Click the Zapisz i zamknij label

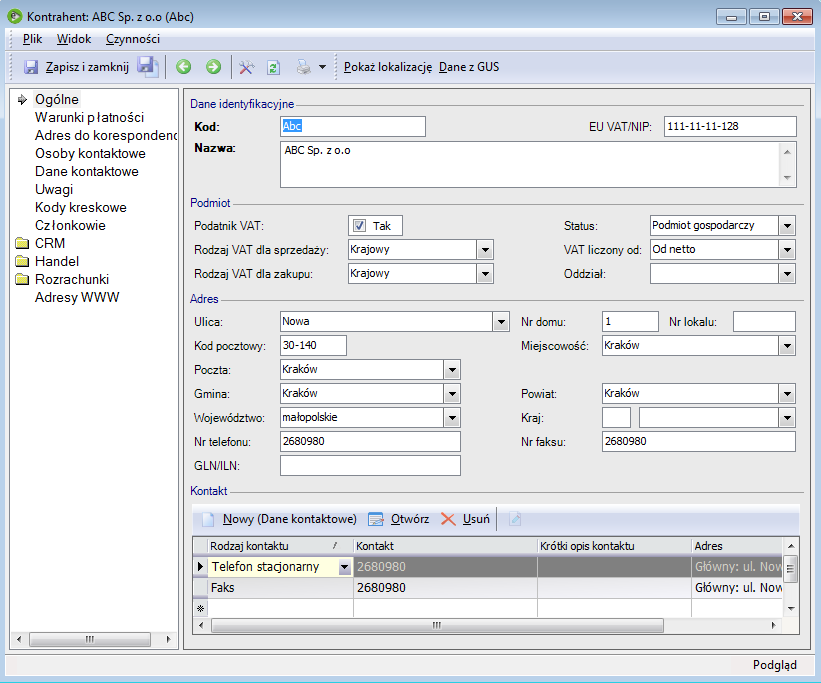point(87,67)
